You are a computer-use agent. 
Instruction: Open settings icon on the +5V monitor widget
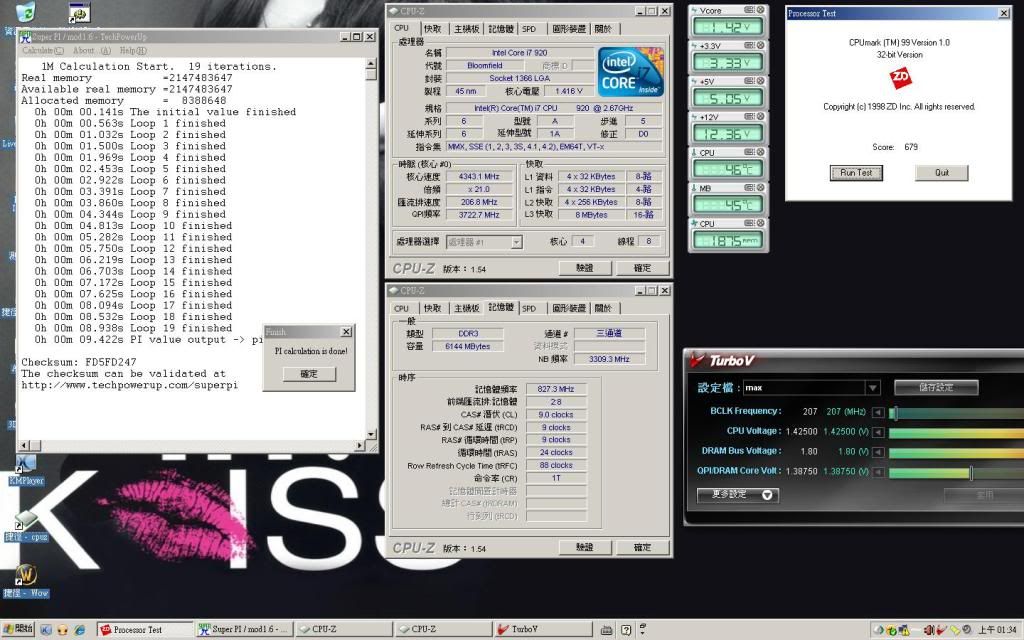[x=749, y=81]
